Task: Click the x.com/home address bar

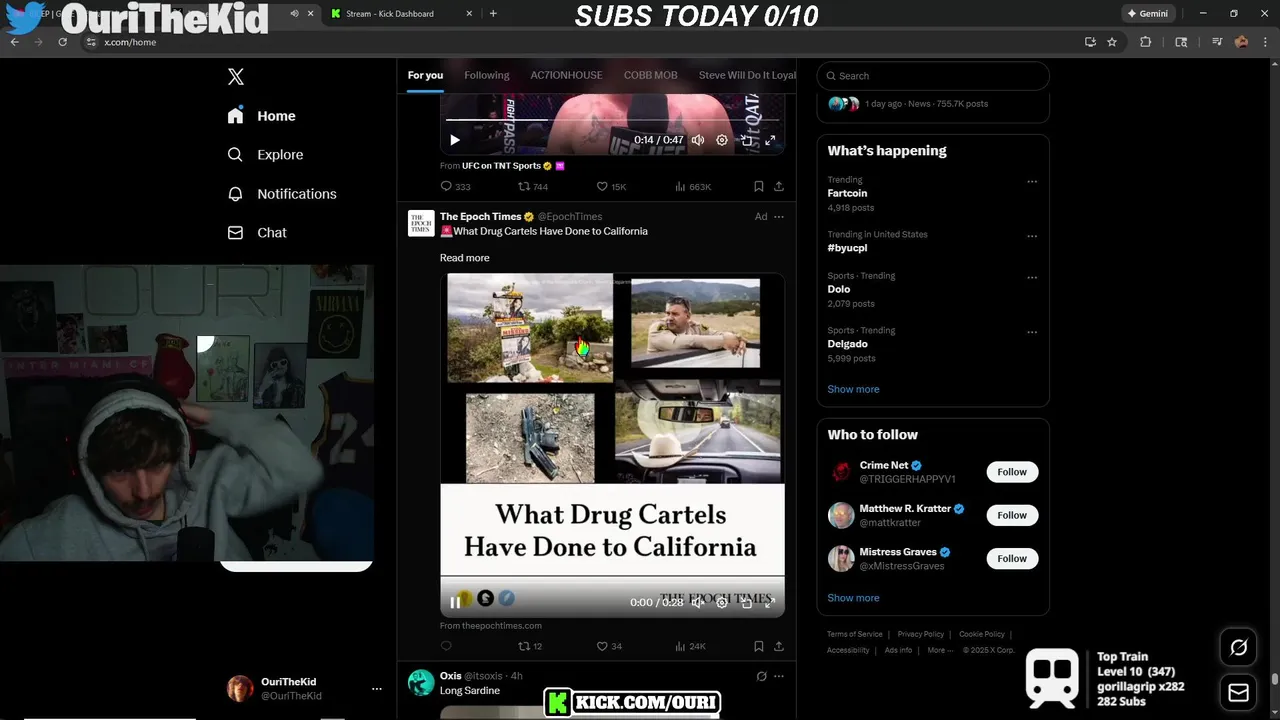Action: click(580, 42)
